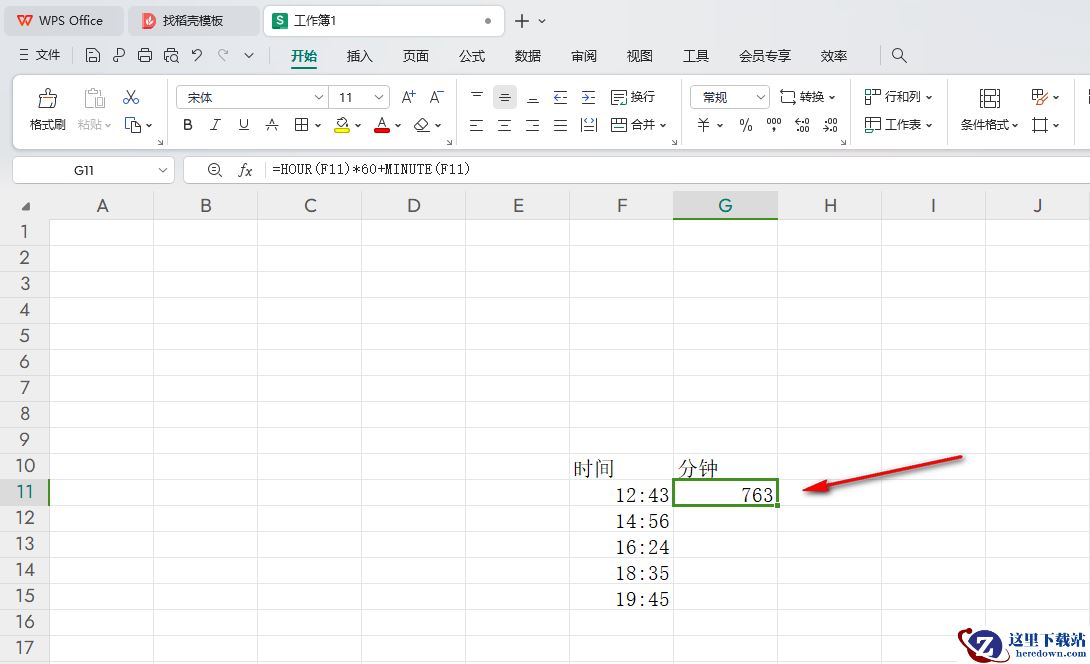Click the Redo arrow
The width and height of the screenshot is (1090, 664).
tap(223, 55)
